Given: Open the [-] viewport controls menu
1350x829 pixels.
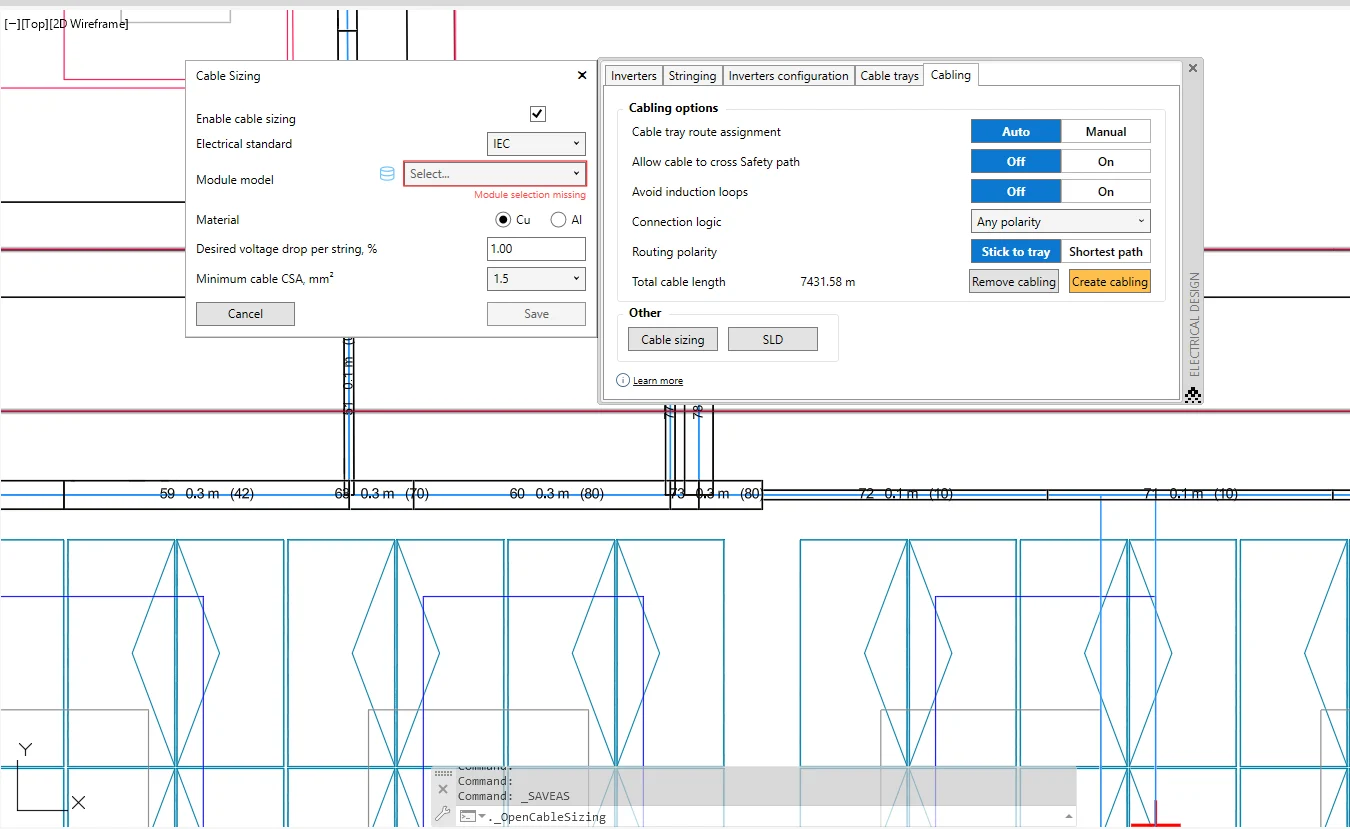Looking at the screenshot, I should point(12,23).
